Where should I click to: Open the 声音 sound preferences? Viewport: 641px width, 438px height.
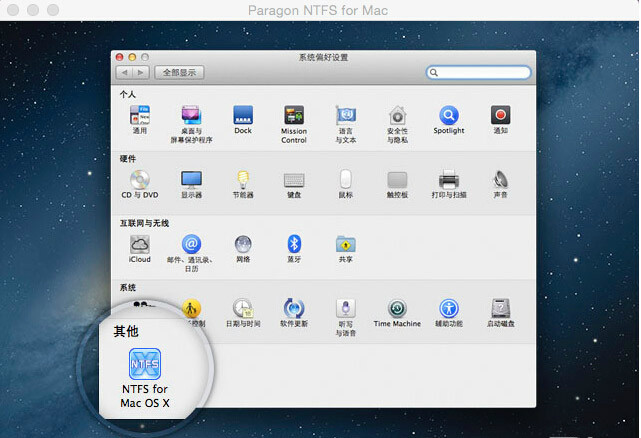(500, 180)
